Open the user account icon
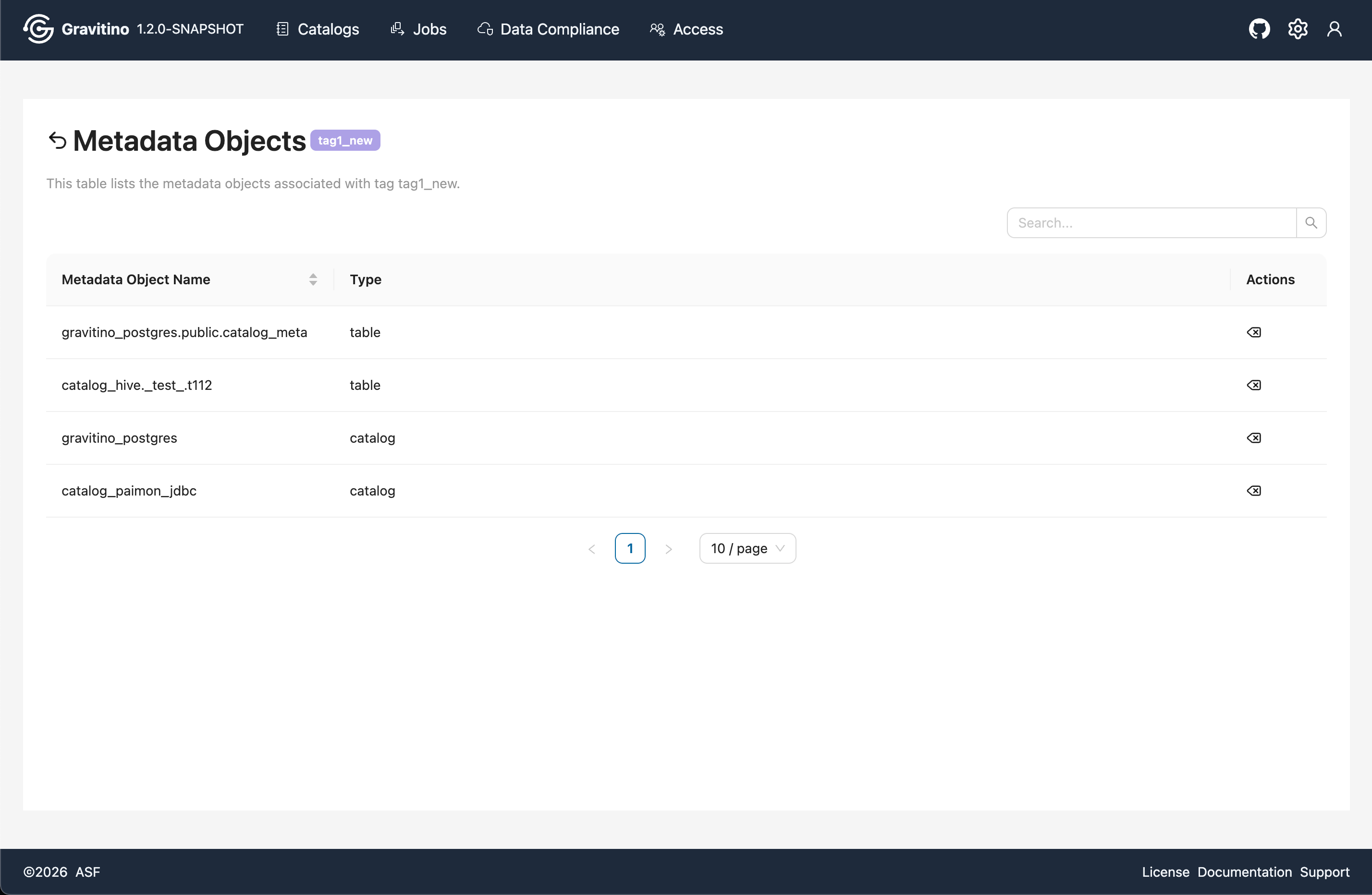This screenshot has height=895, width=1372. point(1335,29)
